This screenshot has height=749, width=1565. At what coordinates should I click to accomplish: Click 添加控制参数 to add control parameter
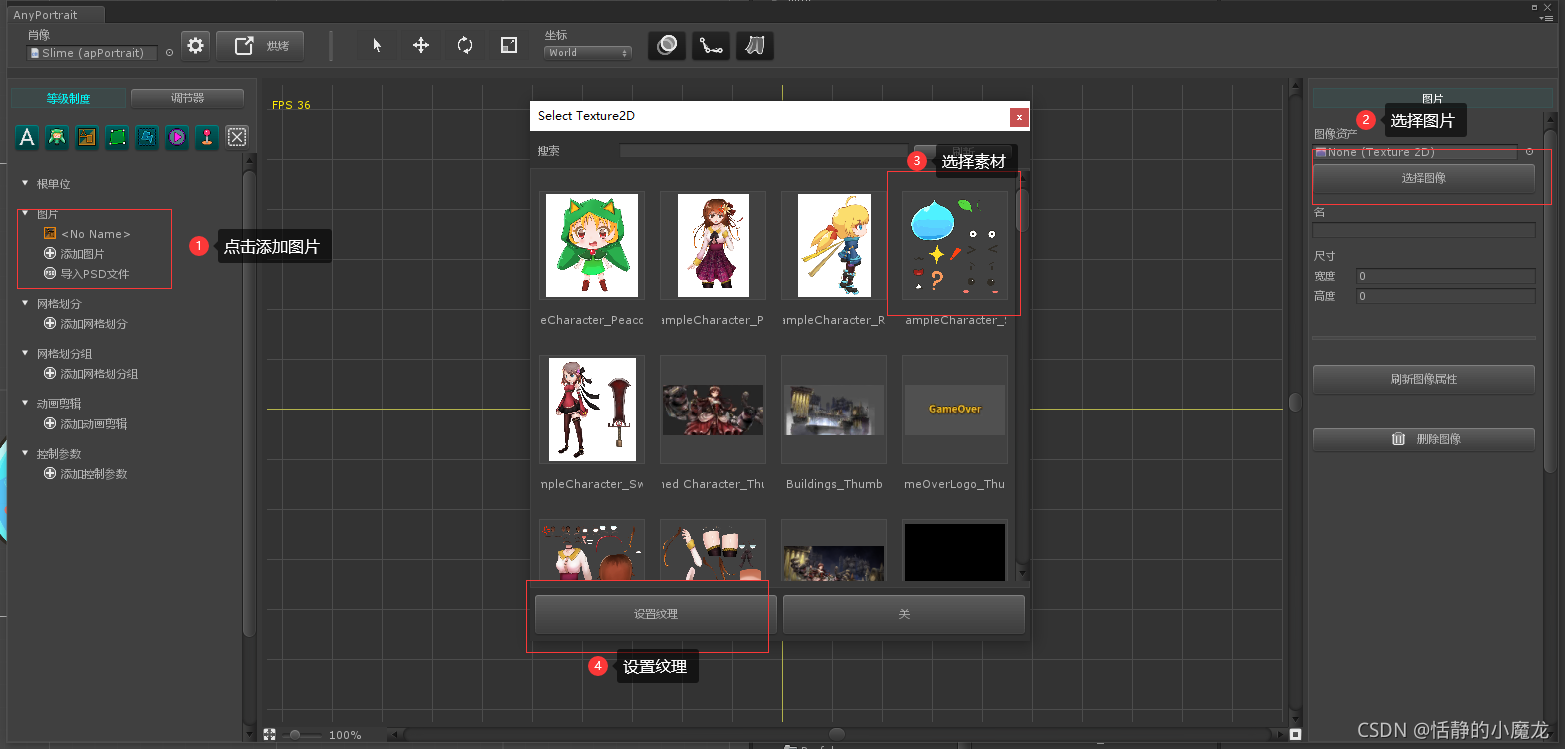pos(86,474)
